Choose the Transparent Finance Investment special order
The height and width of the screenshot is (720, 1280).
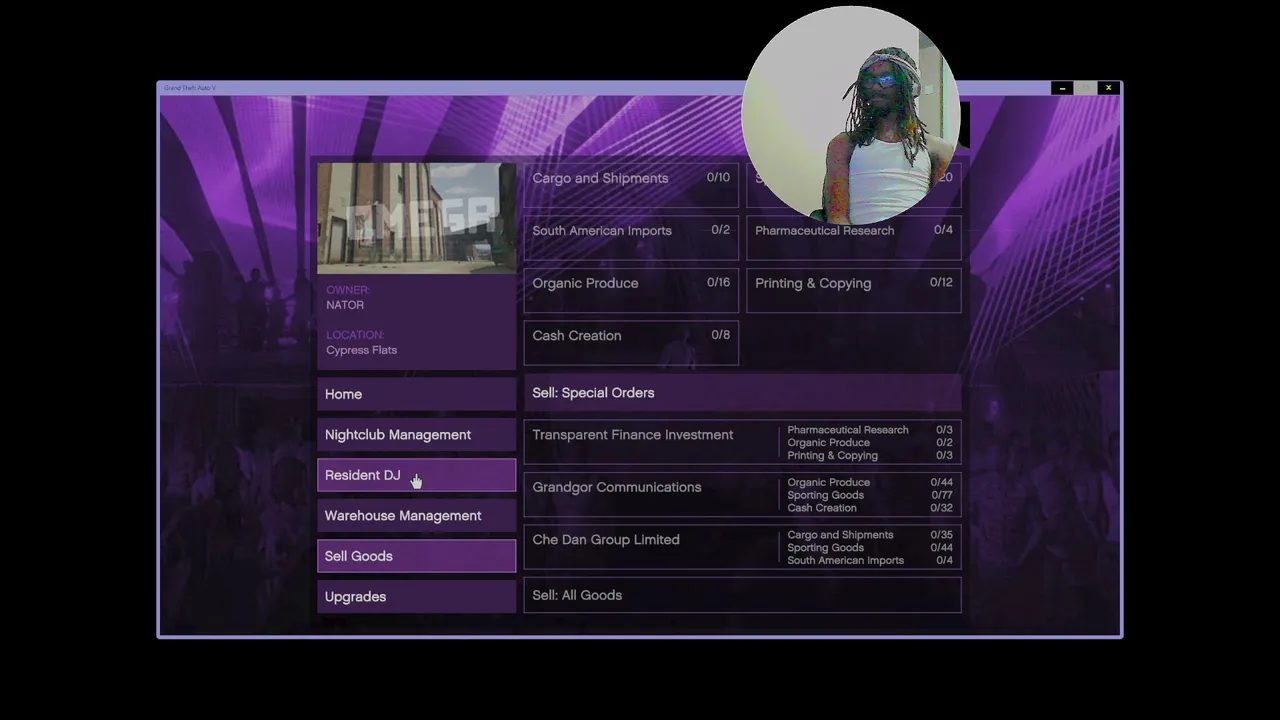(742, 442)
